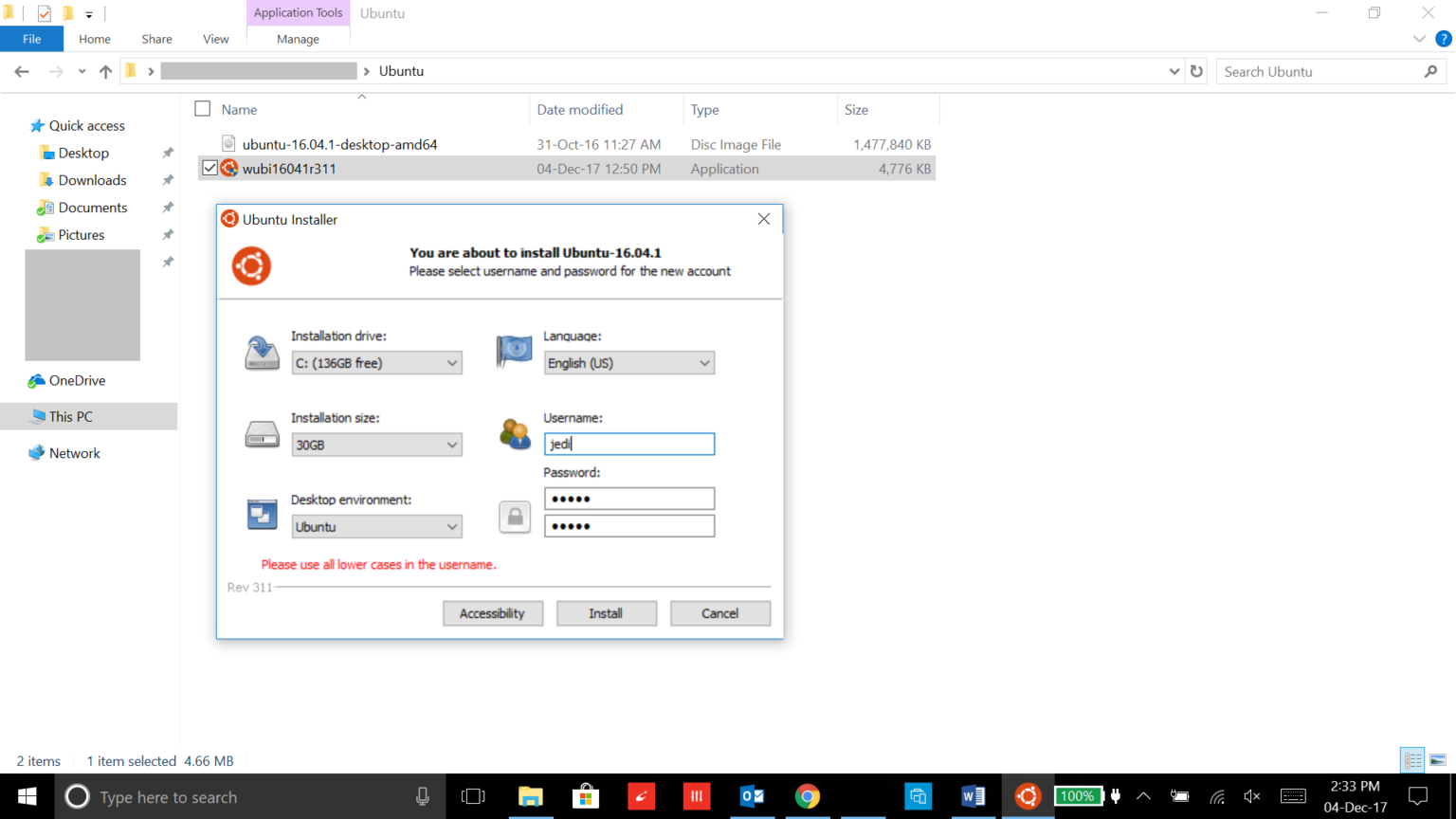1456x819 pixels.
Task: Go up one folder level arrow
Action: pos(105,71)
